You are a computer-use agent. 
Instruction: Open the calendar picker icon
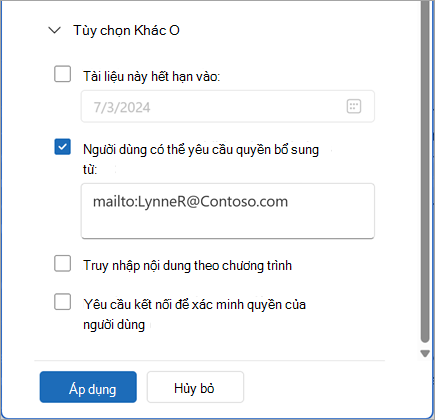point(354,106)
